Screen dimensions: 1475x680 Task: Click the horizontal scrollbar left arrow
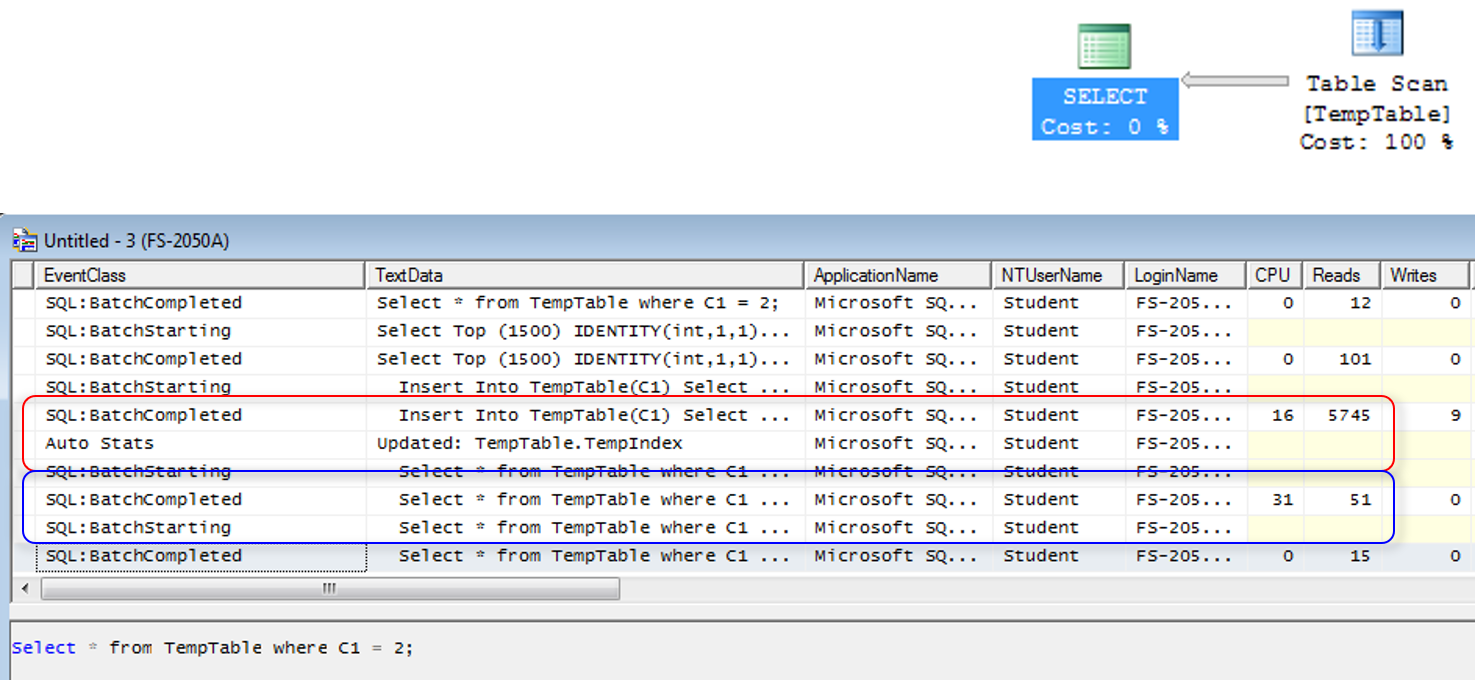click(26, 589)
